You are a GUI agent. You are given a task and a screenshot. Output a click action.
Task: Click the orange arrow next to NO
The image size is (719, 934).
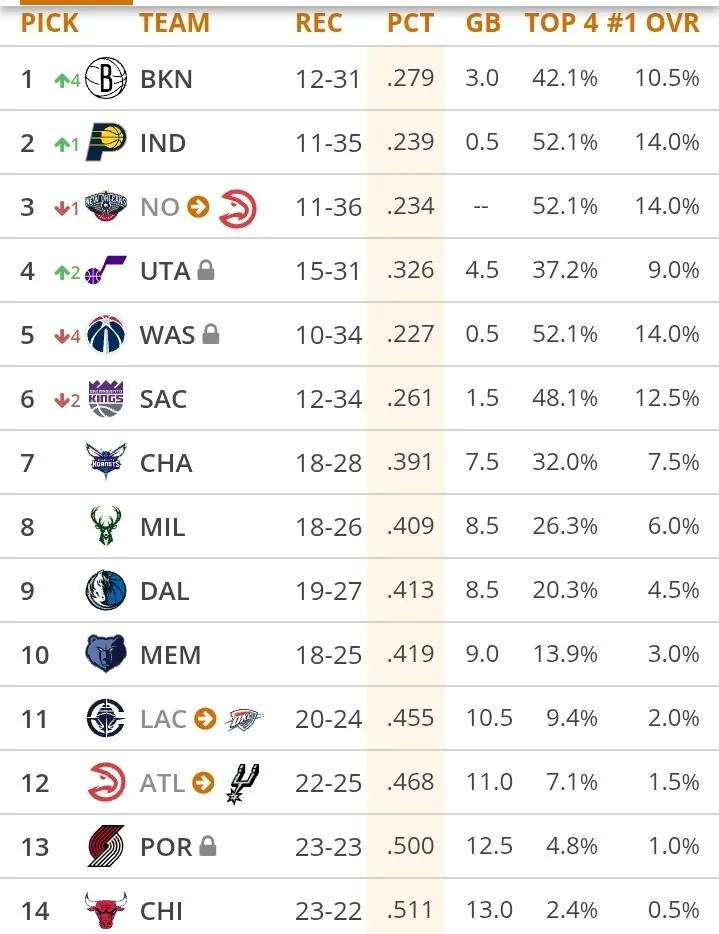coord(198,207)
